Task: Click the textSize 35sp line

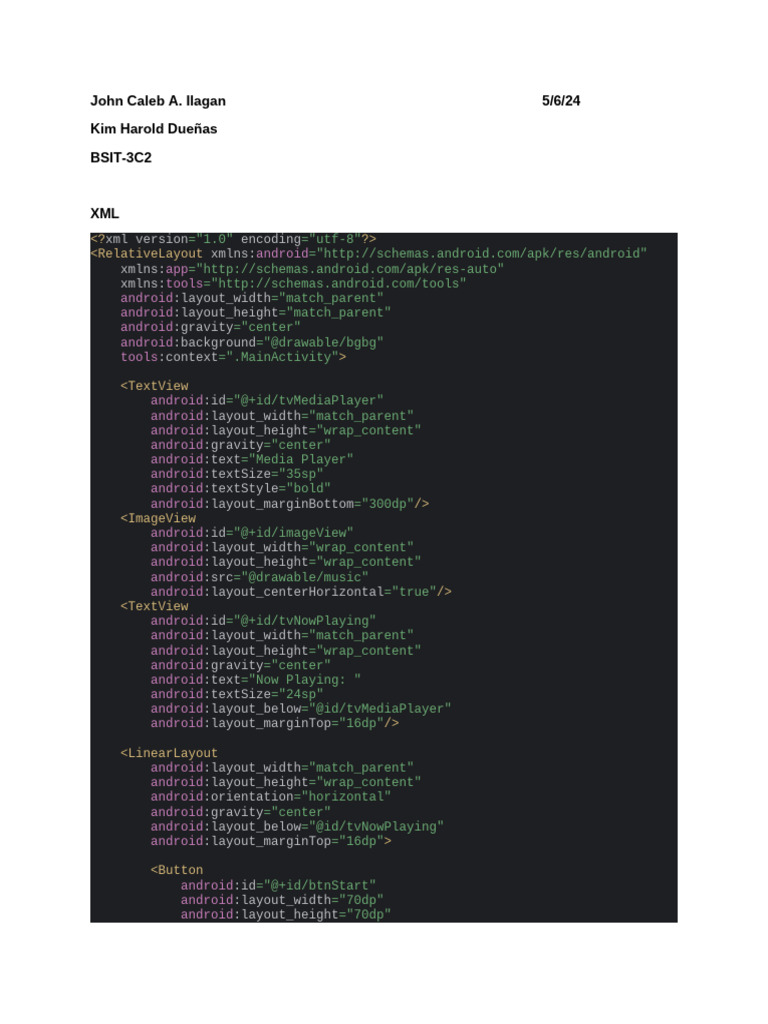Action: [237, 474]
